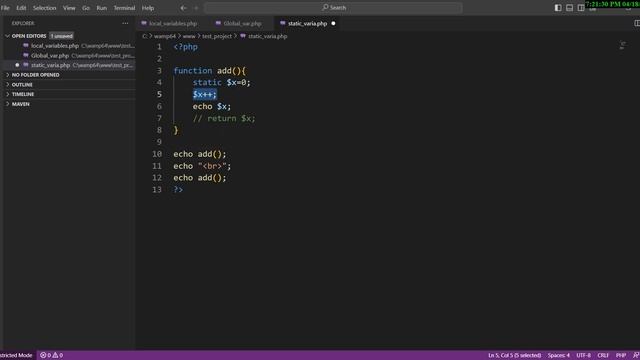Click the selected '$x++;' on line 5

[x=204, y=94]
